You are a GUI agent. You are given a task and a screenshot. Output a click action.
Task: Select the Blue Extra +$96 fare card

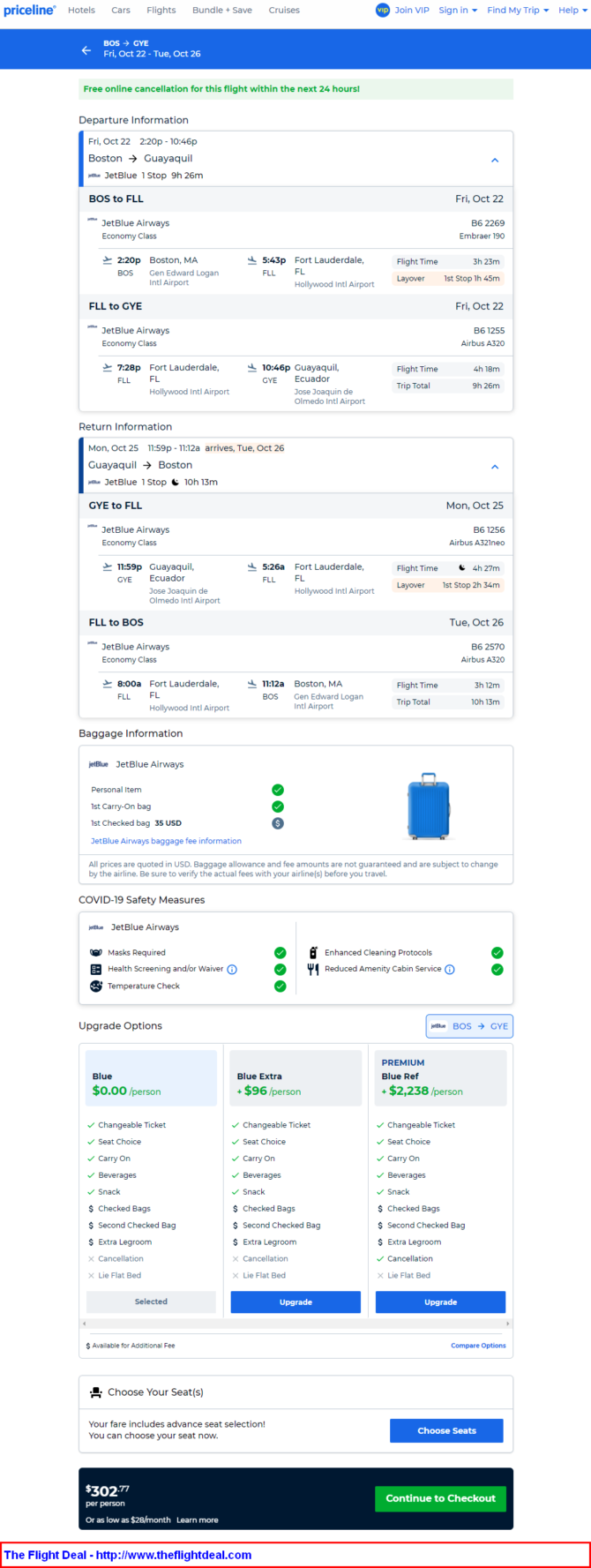click(295, 1078)
